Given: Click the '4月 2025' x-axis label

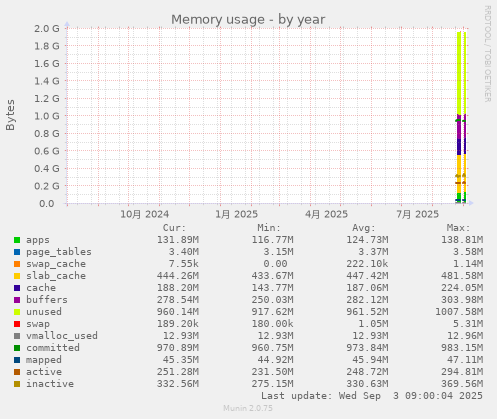Looking at the screenshot, I should click(x=326, y=214).
